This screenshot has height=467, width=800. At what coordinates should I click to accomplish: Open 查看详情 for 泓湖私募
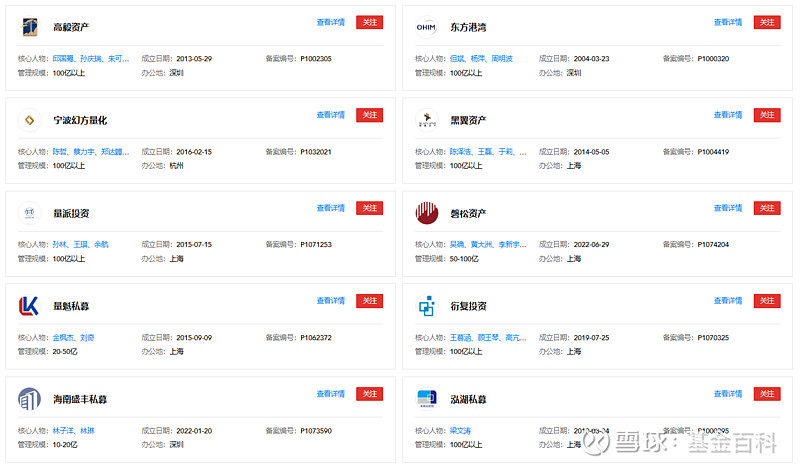[728, 394]
